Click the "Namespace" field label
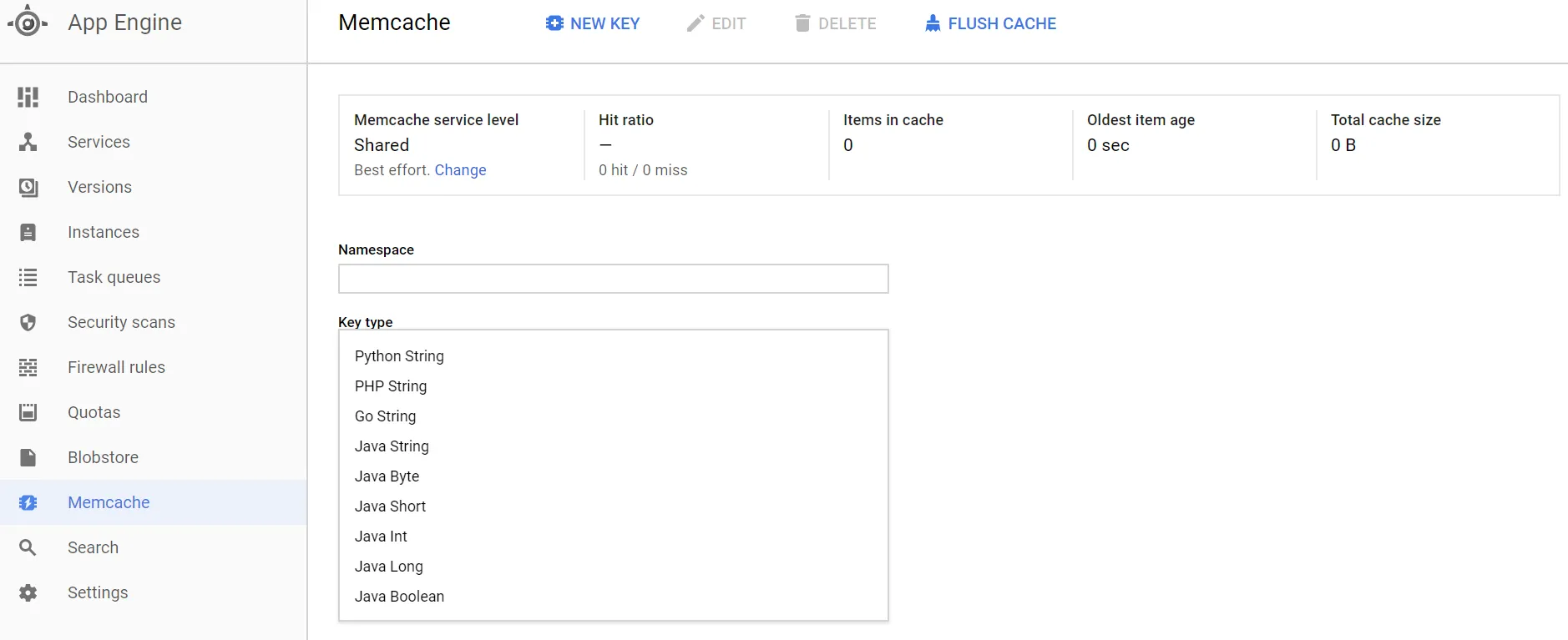 [x=377, y=249]
